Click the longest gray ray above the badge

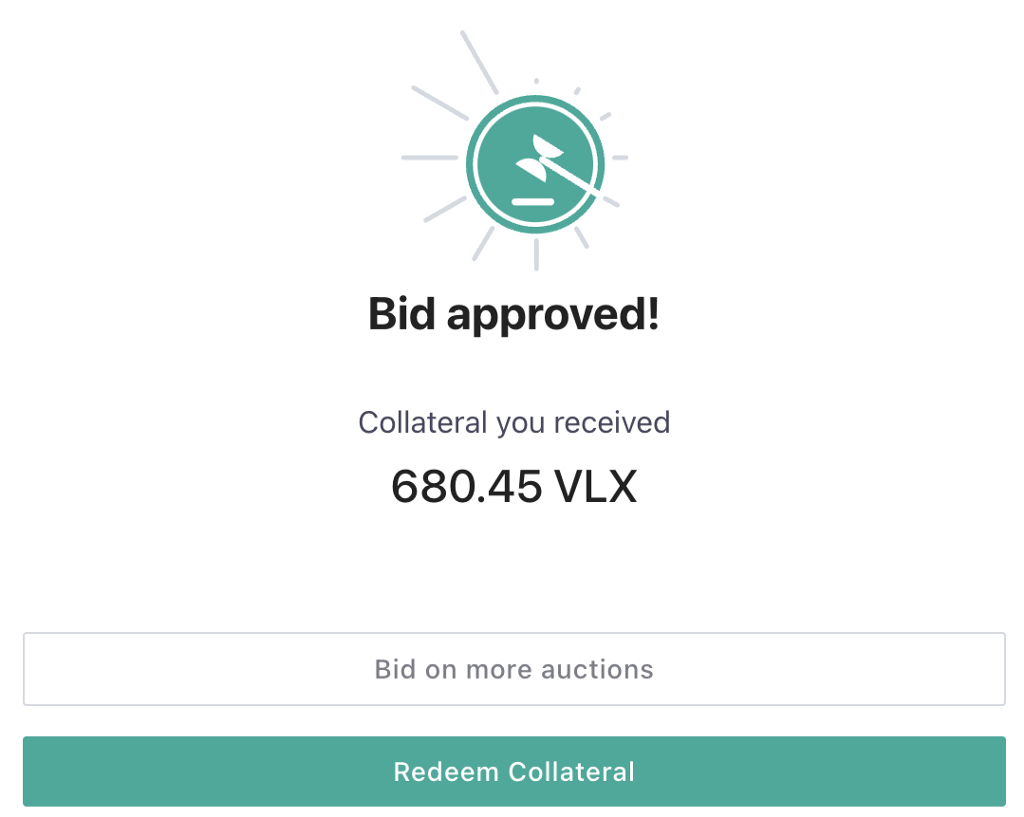click(x=479, y=62)
